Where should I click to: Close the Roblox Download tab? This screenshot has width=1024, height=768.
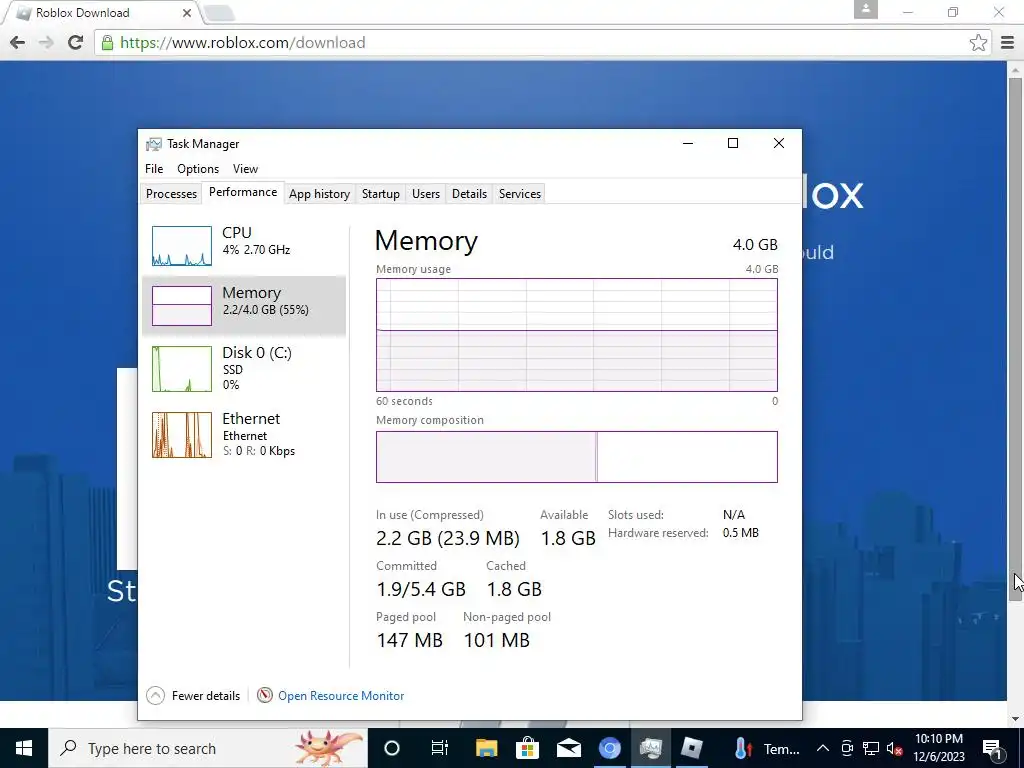click(x=187, y=12)
